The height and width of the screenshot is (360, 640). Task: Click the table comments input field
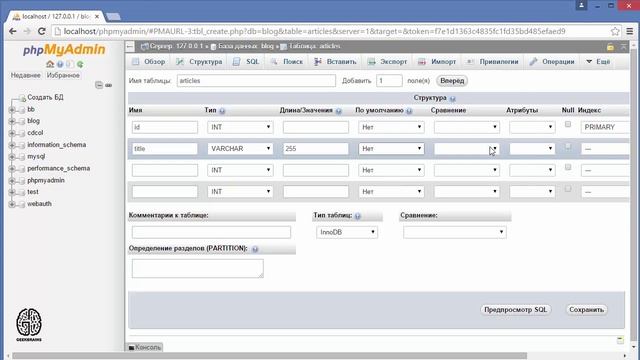211,232
